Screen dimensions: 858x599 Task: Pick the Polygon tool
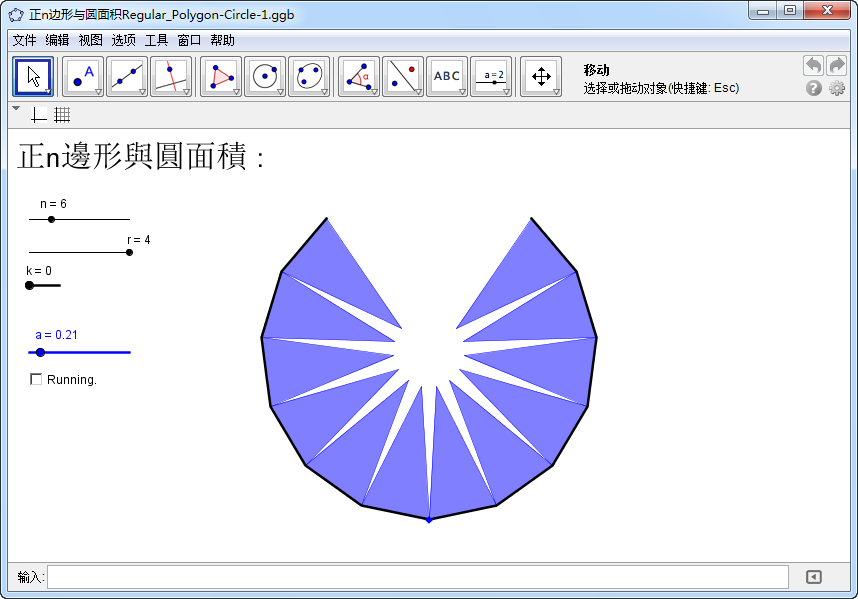coord(221,76)
